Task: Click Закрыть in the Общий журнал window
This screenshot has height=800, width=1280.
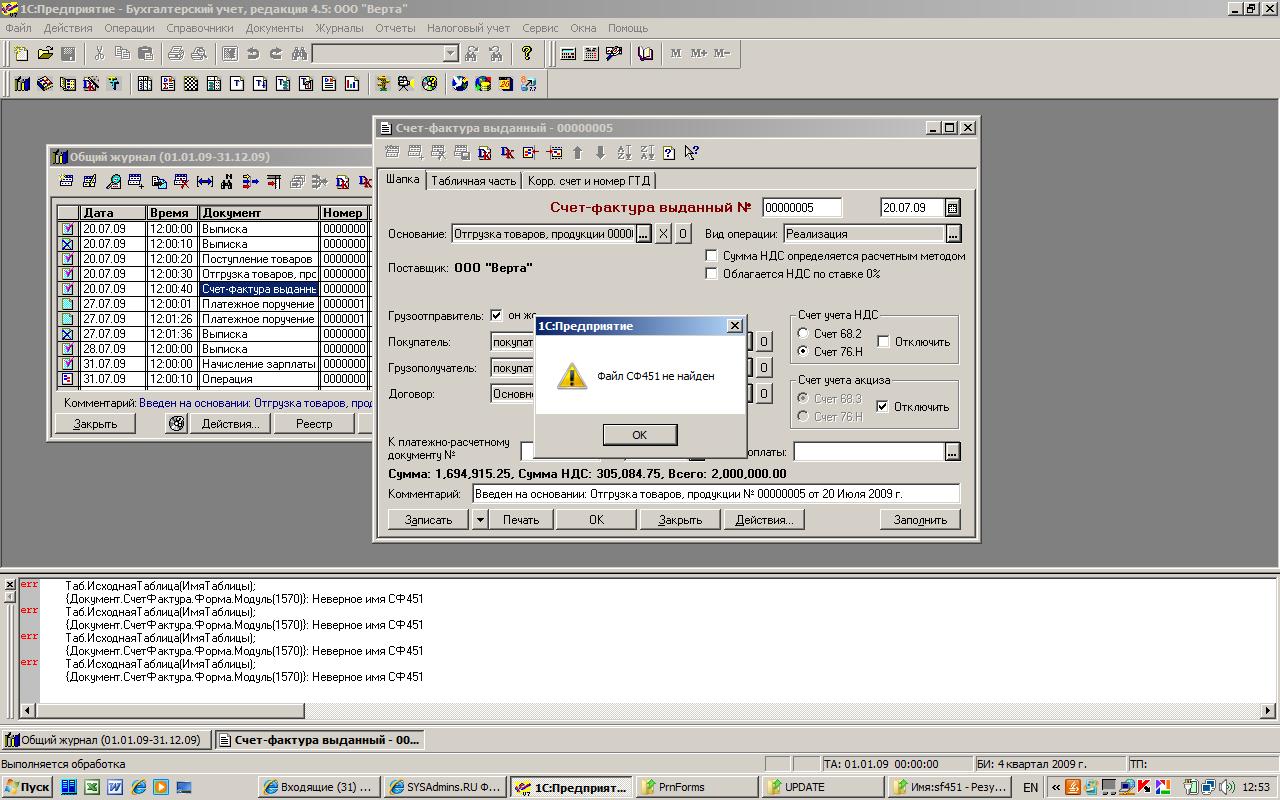Action: tap(95, 424)
